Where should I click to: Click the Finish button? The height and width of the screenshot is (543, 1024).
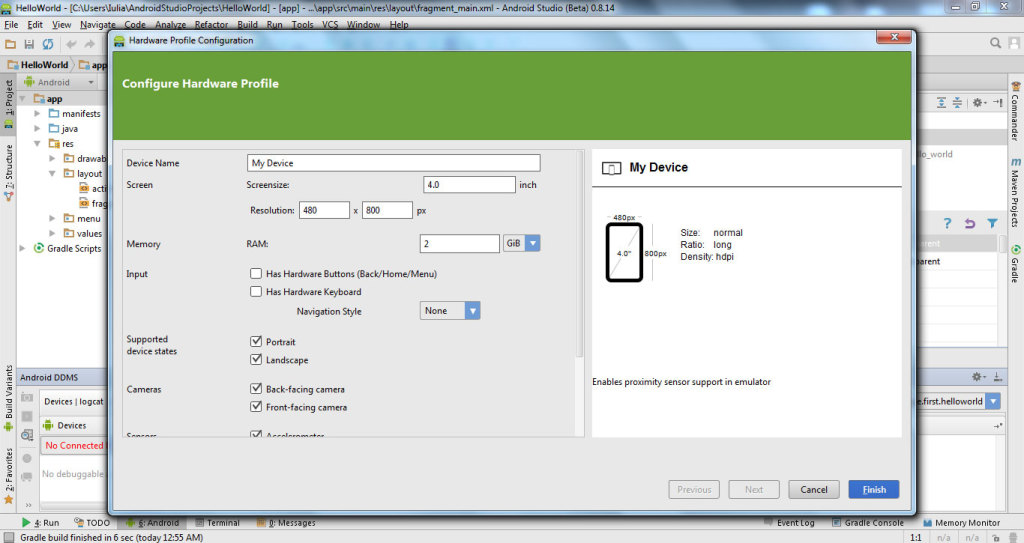pos(874,489)
